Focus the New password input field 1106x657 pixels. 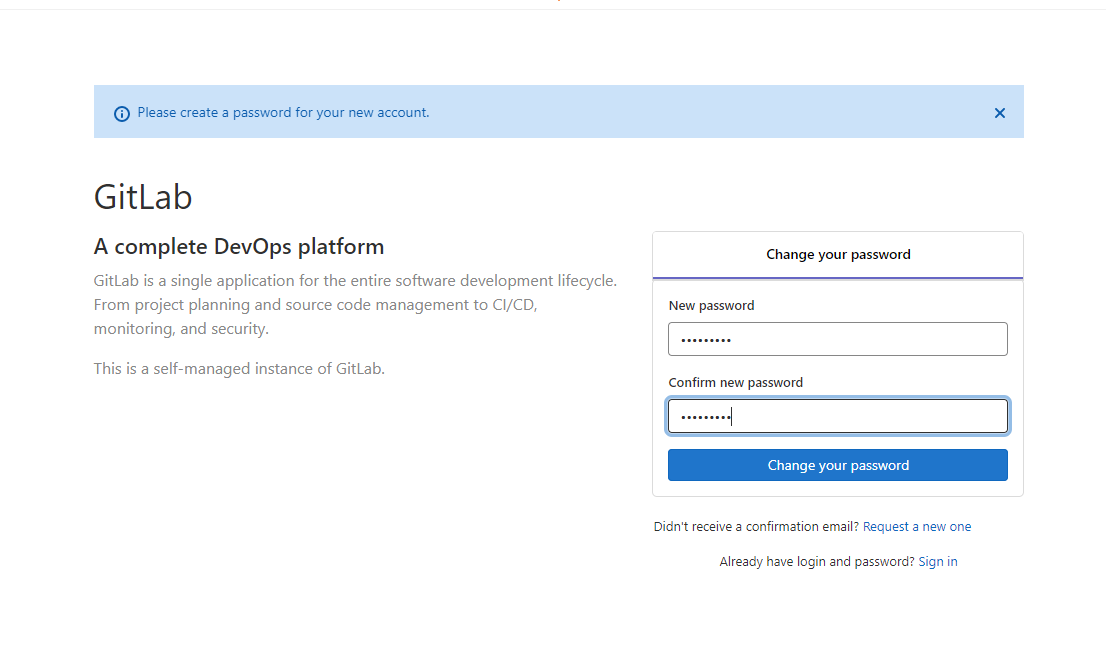click(838, 339)
